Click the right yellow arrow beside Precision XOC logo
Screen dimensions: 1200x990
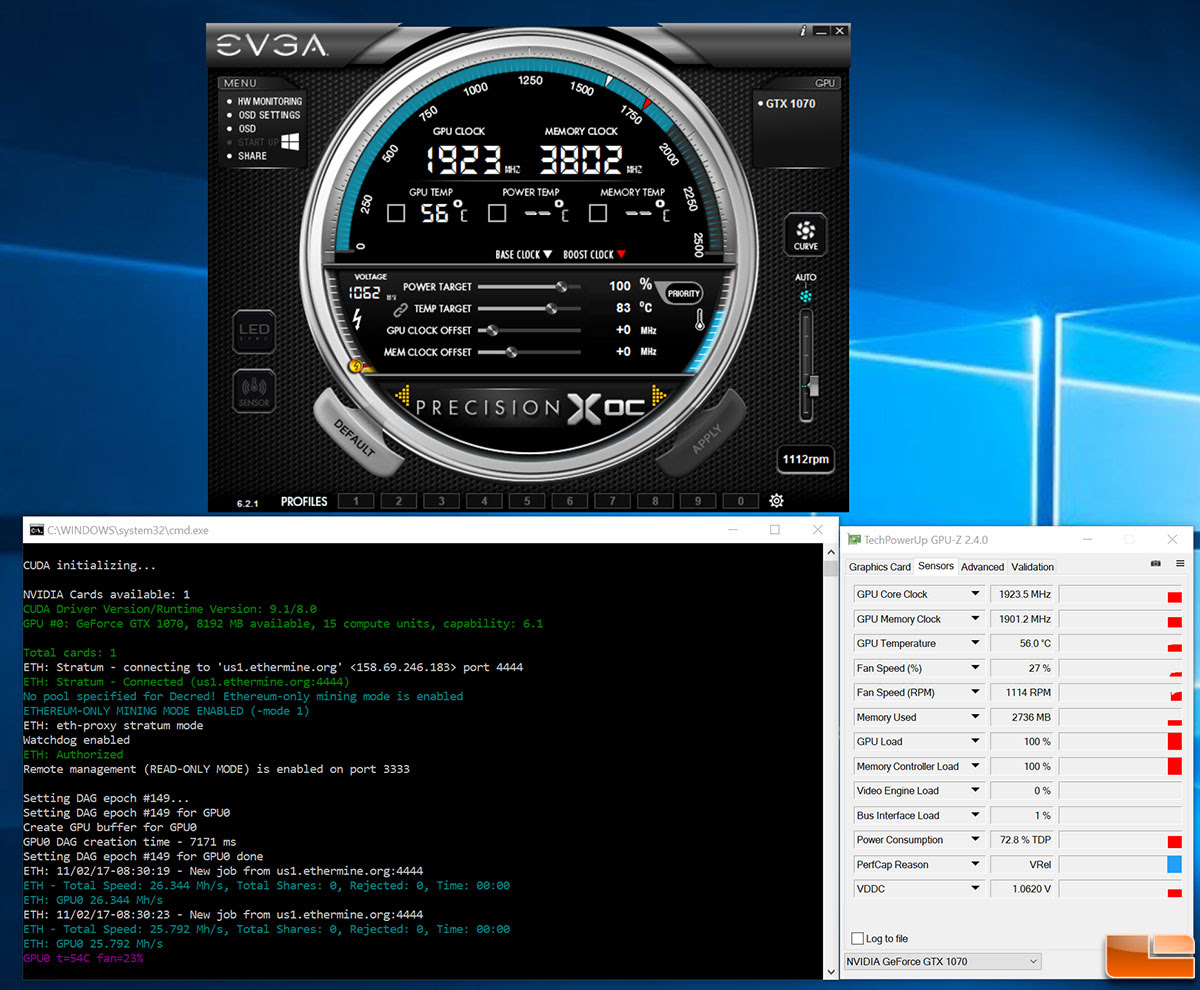[x=659, y=396]
